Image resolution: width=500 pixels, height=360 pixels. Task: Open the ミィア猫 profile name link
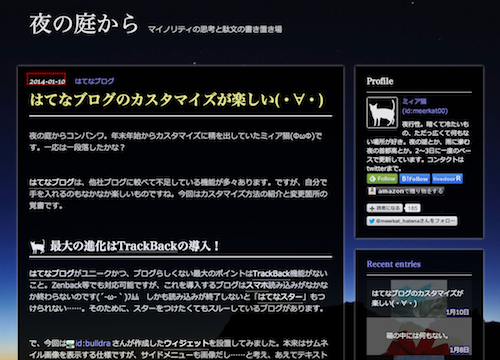(x=414, y=101)
